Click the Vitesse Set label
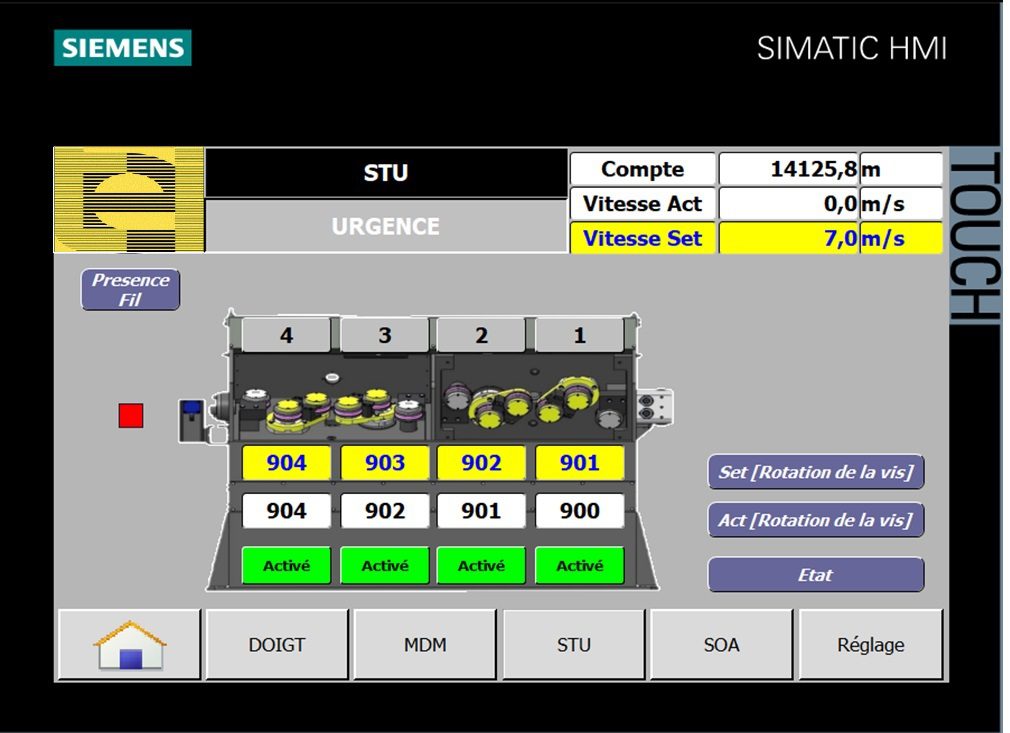The image size is (1010, 733). point(642,238)
